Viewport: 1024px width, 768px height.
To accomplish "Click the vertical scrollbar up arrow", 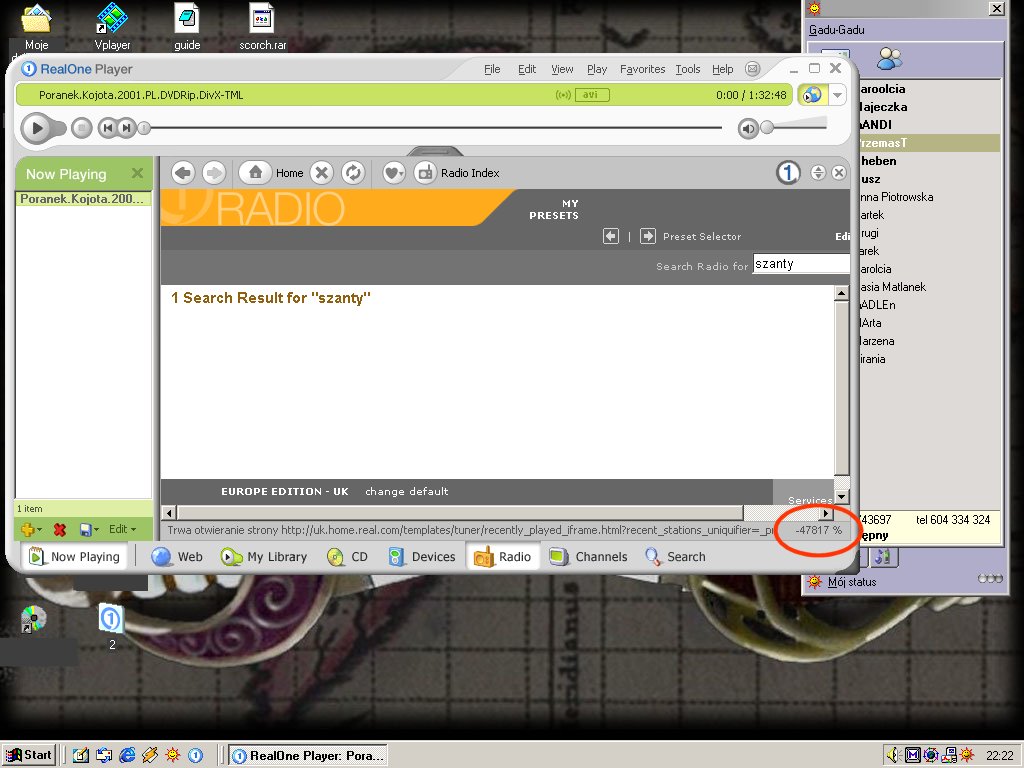I will click(841, 293).
